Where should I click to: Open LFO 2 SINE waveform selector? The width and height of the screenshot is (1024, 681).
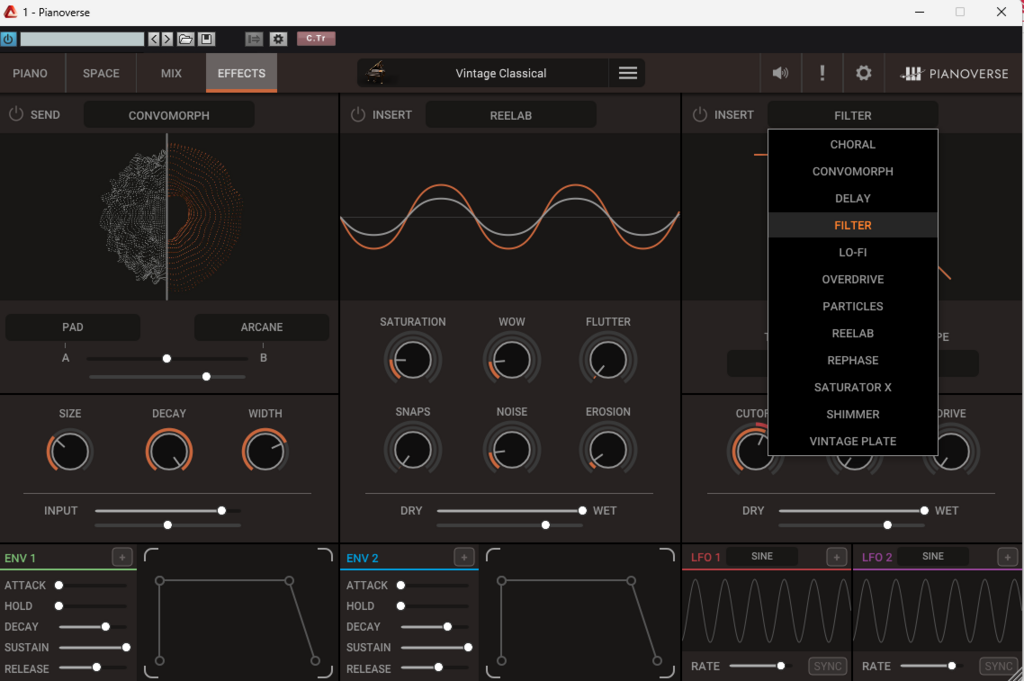(x=933, y=556)
